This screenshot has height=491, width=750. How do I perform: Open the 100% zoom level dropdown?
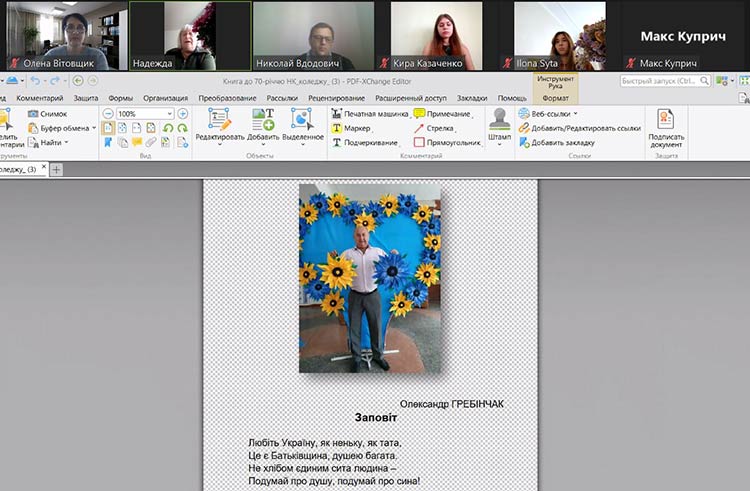(x=169, y=114)
